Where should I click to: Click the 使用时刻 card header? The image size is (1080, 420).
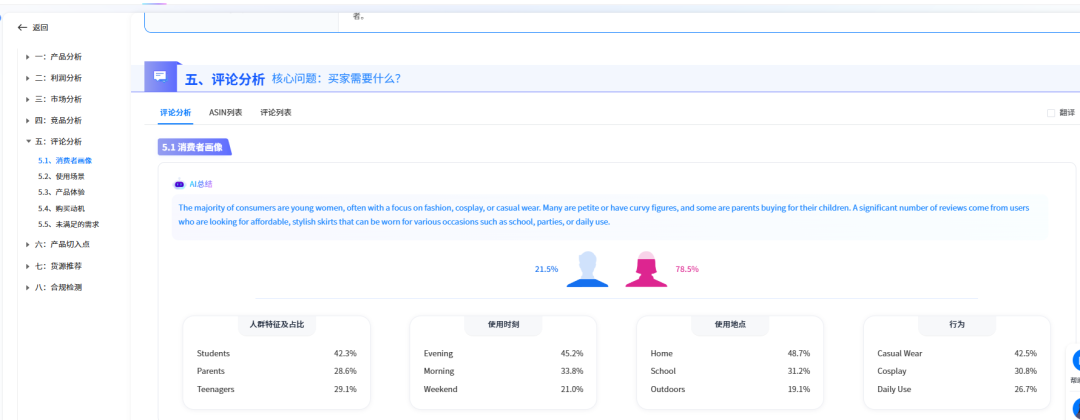click(503, 324)
